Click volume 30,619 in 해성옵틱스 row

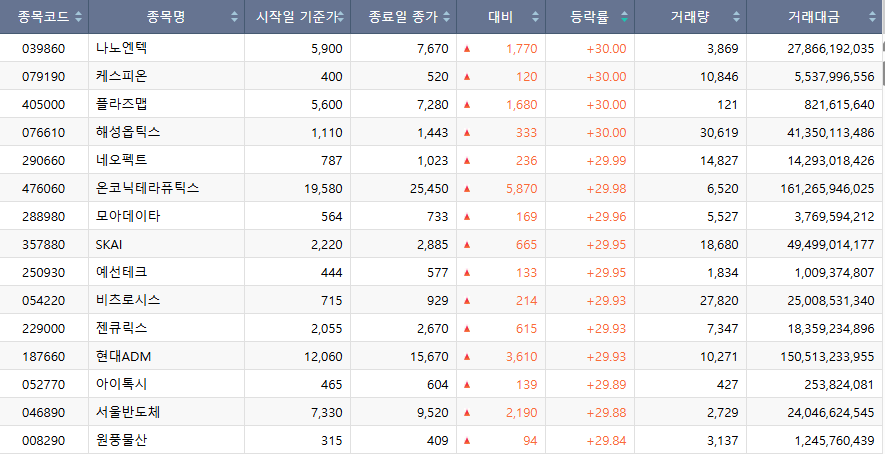tap(719, 133)
